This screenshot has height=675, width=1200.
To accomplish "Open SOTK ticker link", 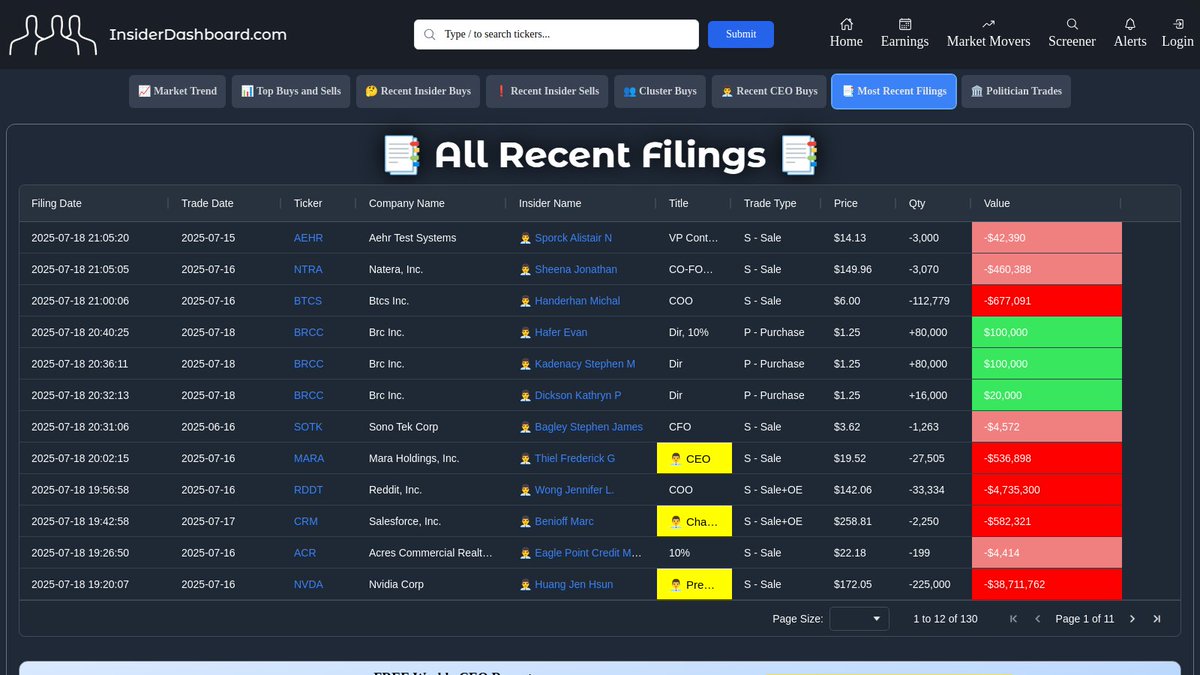I will [x=308, y=427].
